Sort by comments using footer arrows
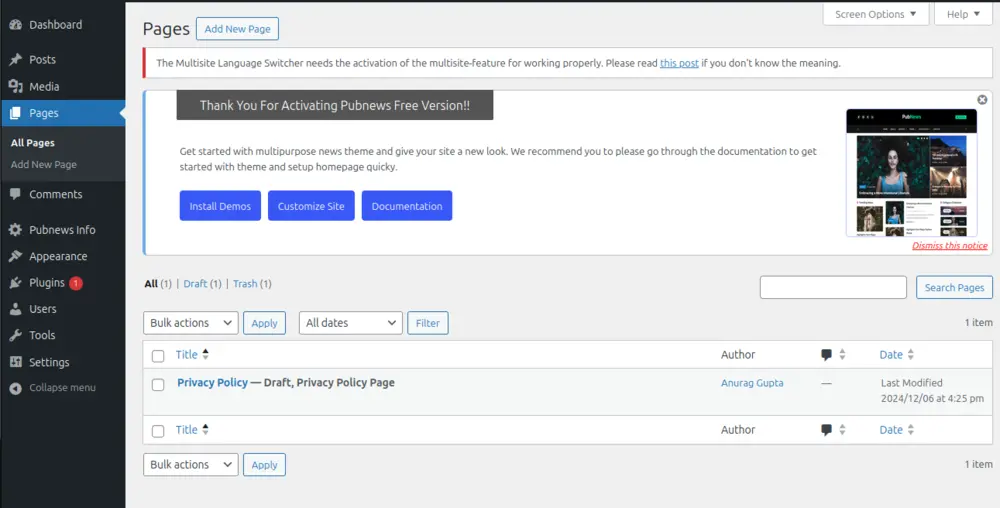This screenshot has width=1000, height=508. click(842, 430)
